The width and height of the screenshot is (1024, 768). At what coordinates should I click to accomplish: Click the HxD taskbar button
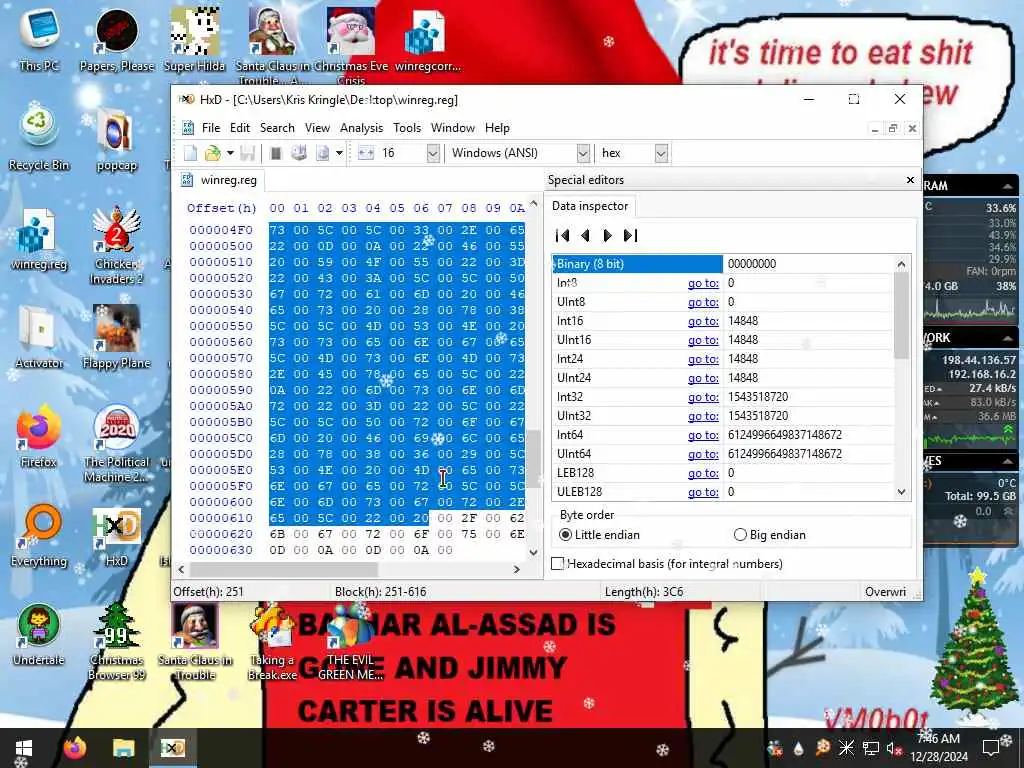(x=172, y=748)
